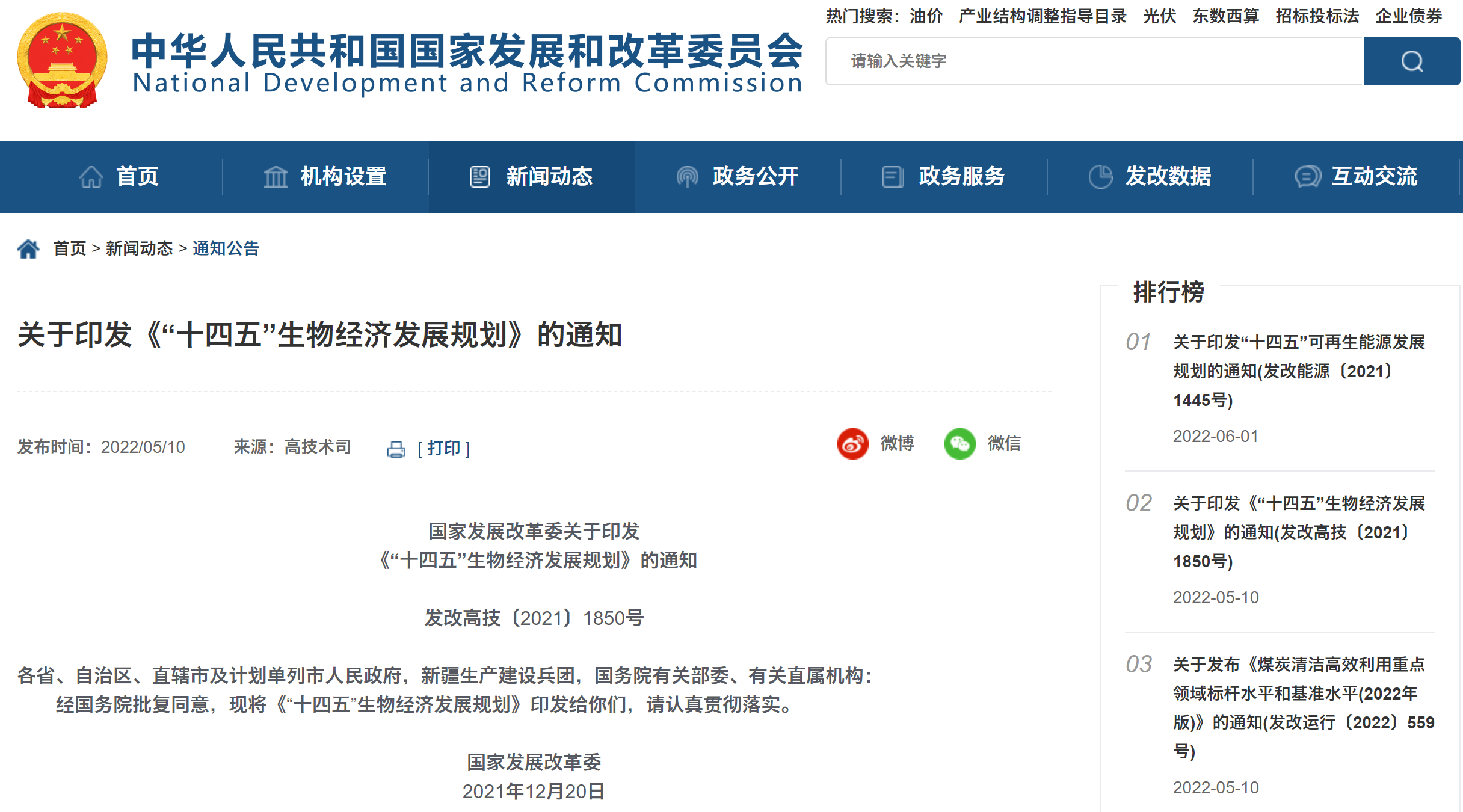This screenshot has width=1463, height=812.
Task: Click the breadcrumb home icon
Action: pyautogui.click(x=28, y=248)
